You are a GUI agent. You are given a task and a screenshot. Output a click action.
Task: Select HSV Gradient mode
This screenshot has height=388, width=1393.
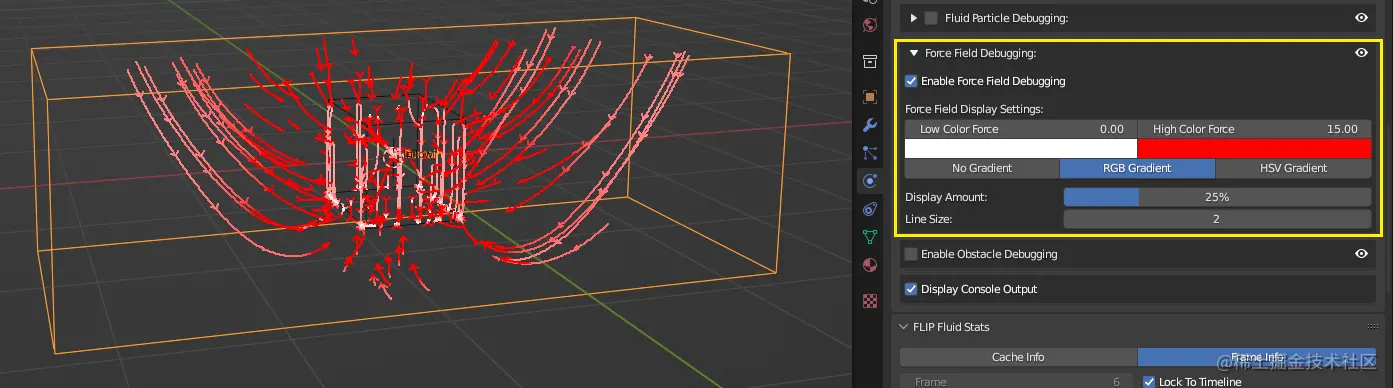tap(1293, 168)
